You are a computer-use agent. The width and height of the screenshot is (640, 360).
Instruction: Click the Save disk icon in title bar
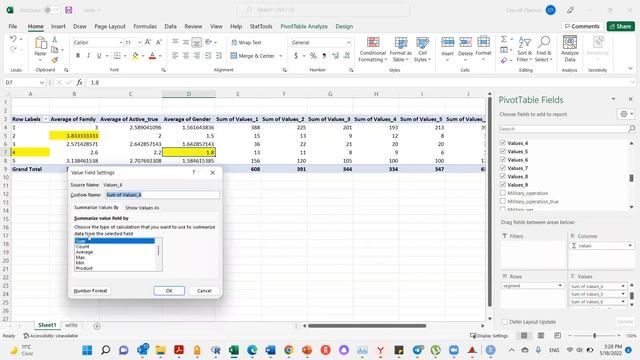pos(69,10)
